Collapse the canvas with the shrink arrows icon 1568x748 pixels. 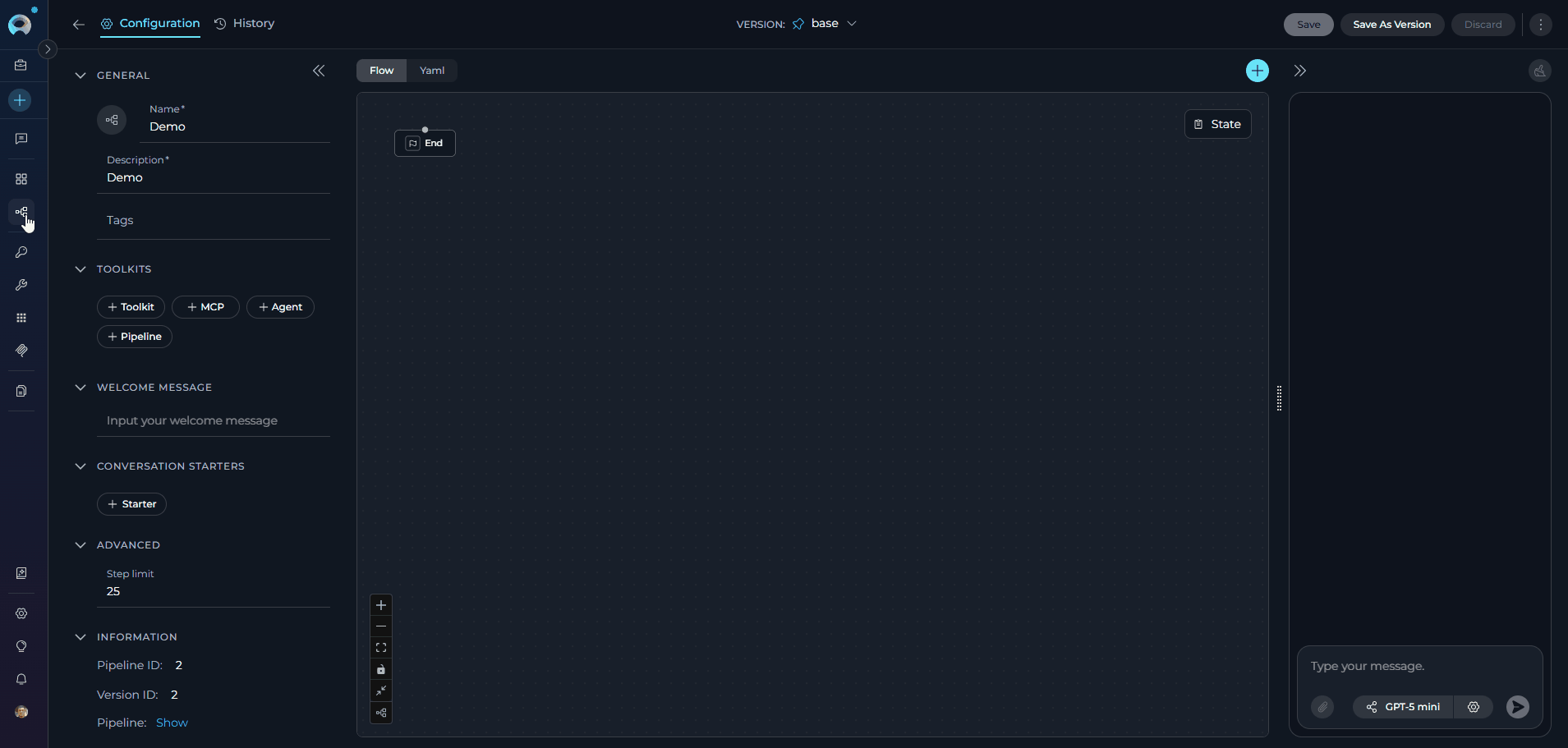pos(380,691)
